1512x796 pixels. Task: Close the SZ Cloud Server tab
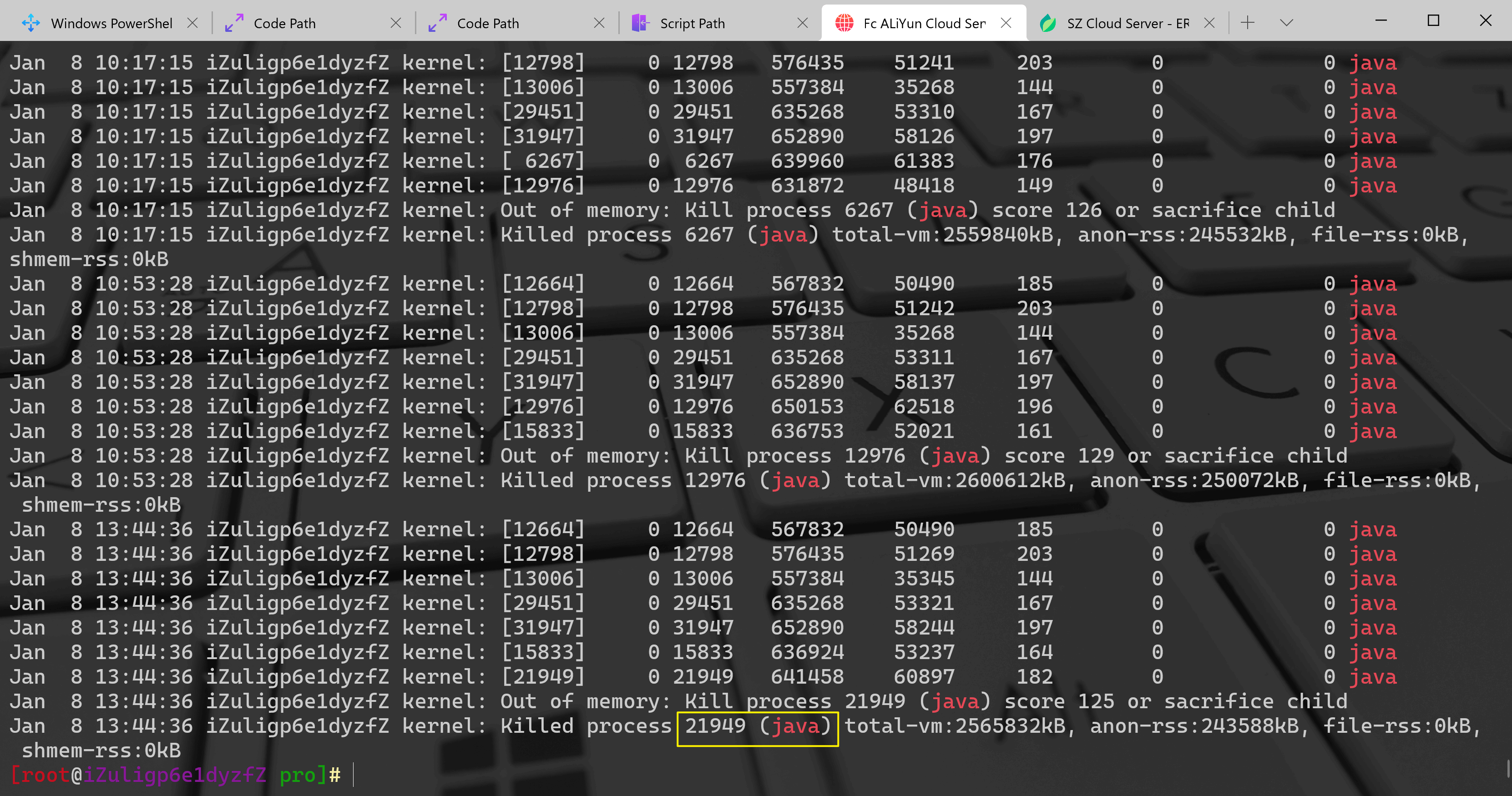[x=1209, y=23]
